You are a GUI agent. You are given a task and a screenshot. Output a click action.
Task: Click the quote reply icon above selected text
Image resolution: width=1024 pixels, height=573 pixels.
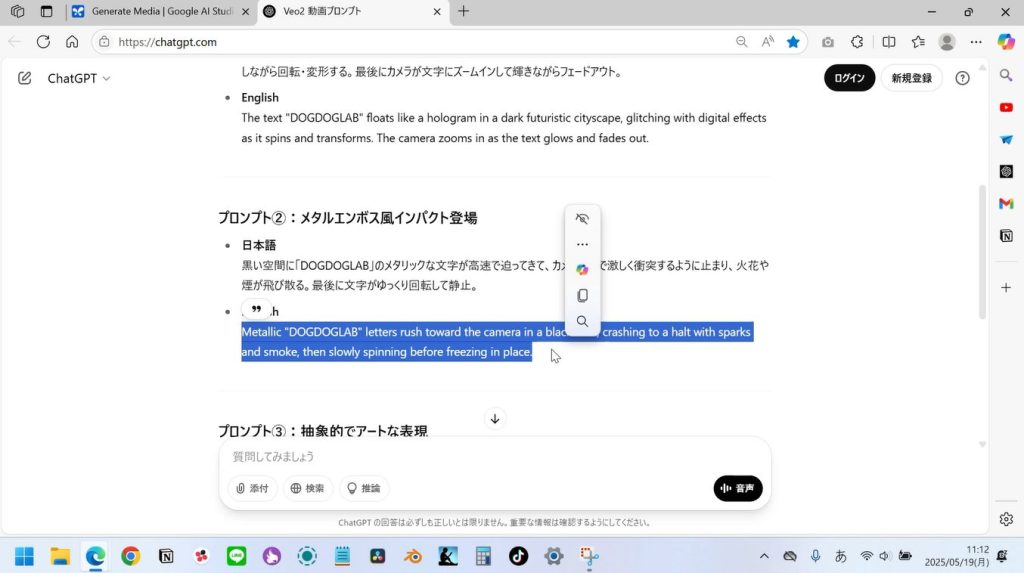click(256, 310)
